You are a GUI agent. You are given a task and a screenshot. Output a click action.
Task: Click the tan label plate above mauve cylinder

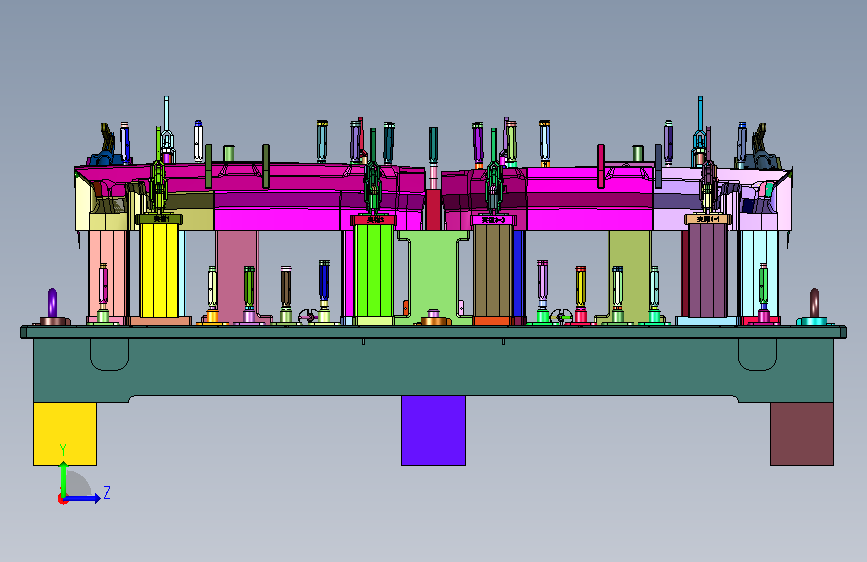click(708, 219)
